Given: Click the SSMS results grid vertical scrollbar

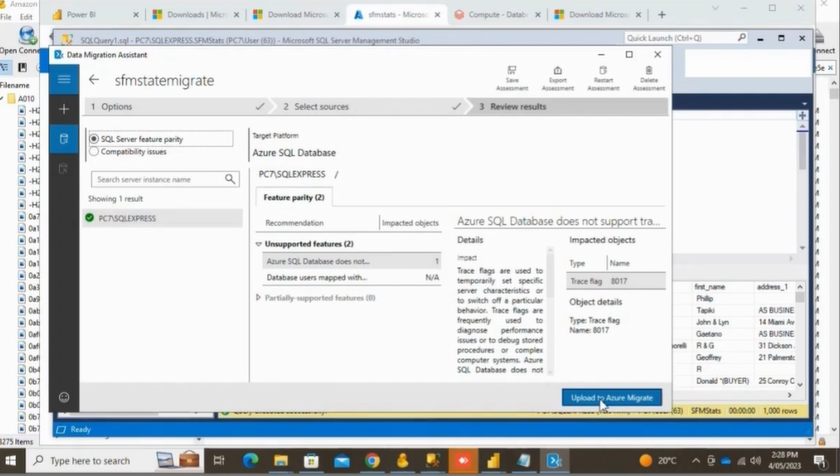Looking at the screenshot, I should [x=800, y=336].
